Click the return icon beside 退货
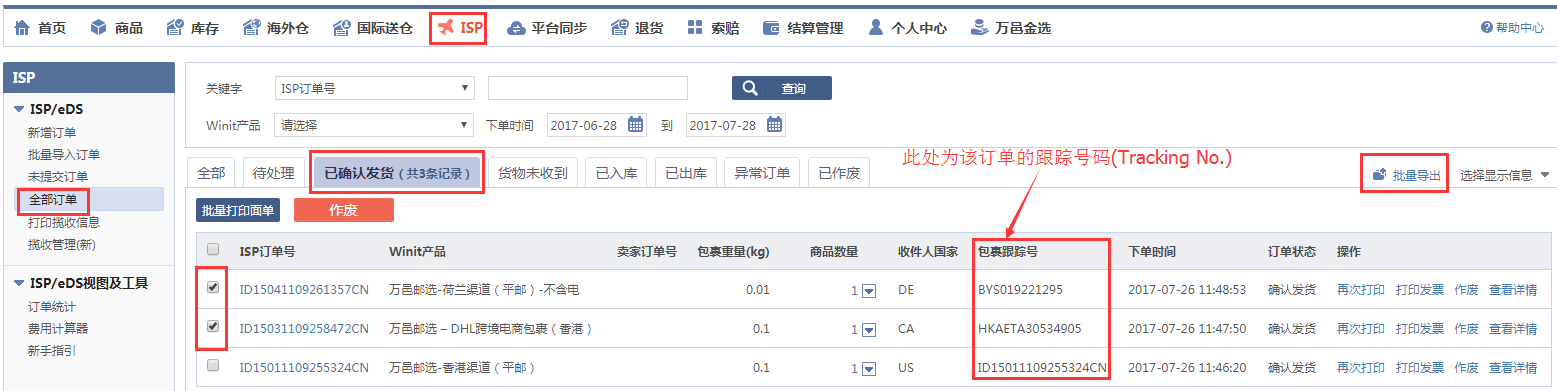1557x391 pixels. (620, 28)
